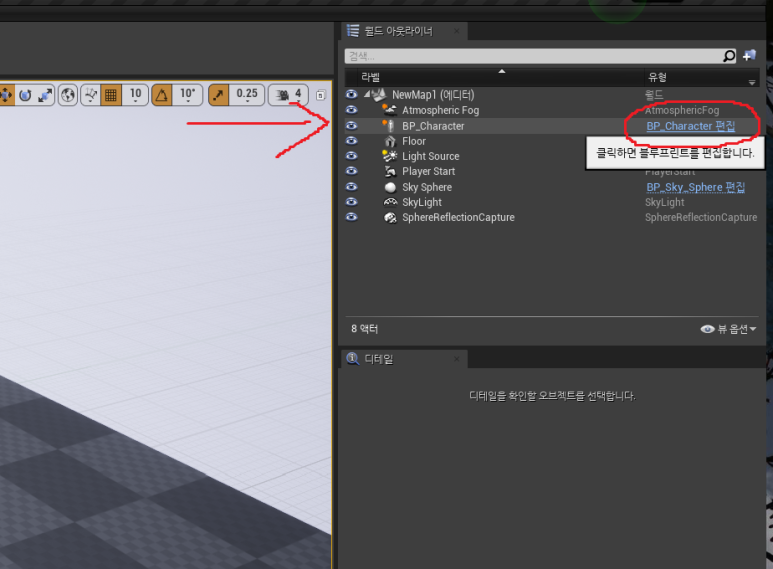Toggle surface snapping icon
Viewport: 773px width, 569px height.
91,95
